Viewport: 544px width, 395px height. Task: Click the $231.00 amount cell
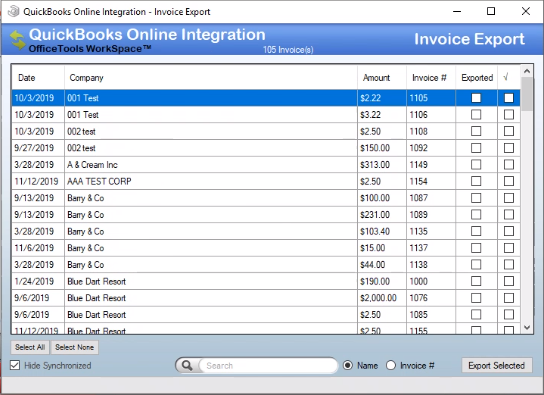pyautogui.click(x=382, y=214)
